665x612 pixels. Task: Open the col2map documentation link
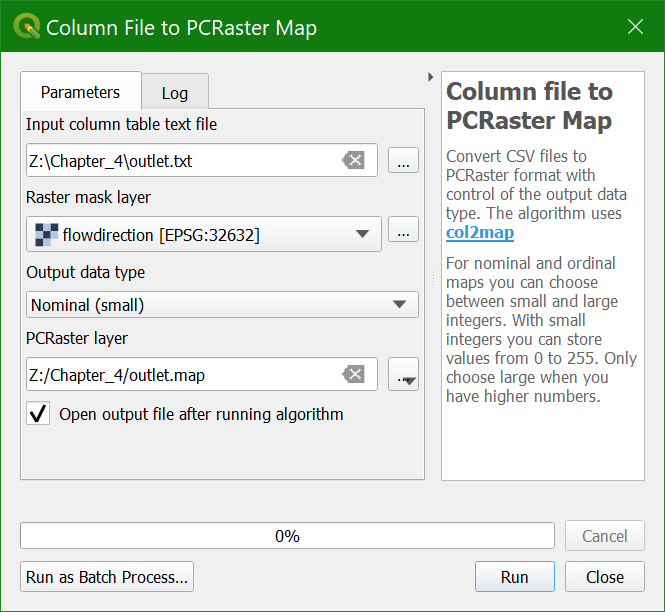click(480, 232)
